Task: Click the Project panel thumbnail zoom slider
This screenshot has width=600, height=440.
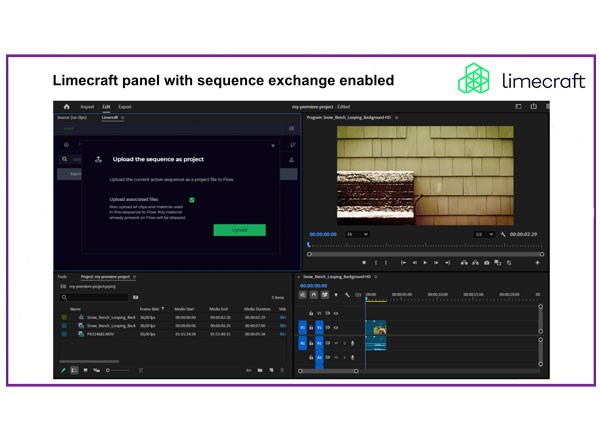Action: [x=118, y=370]
